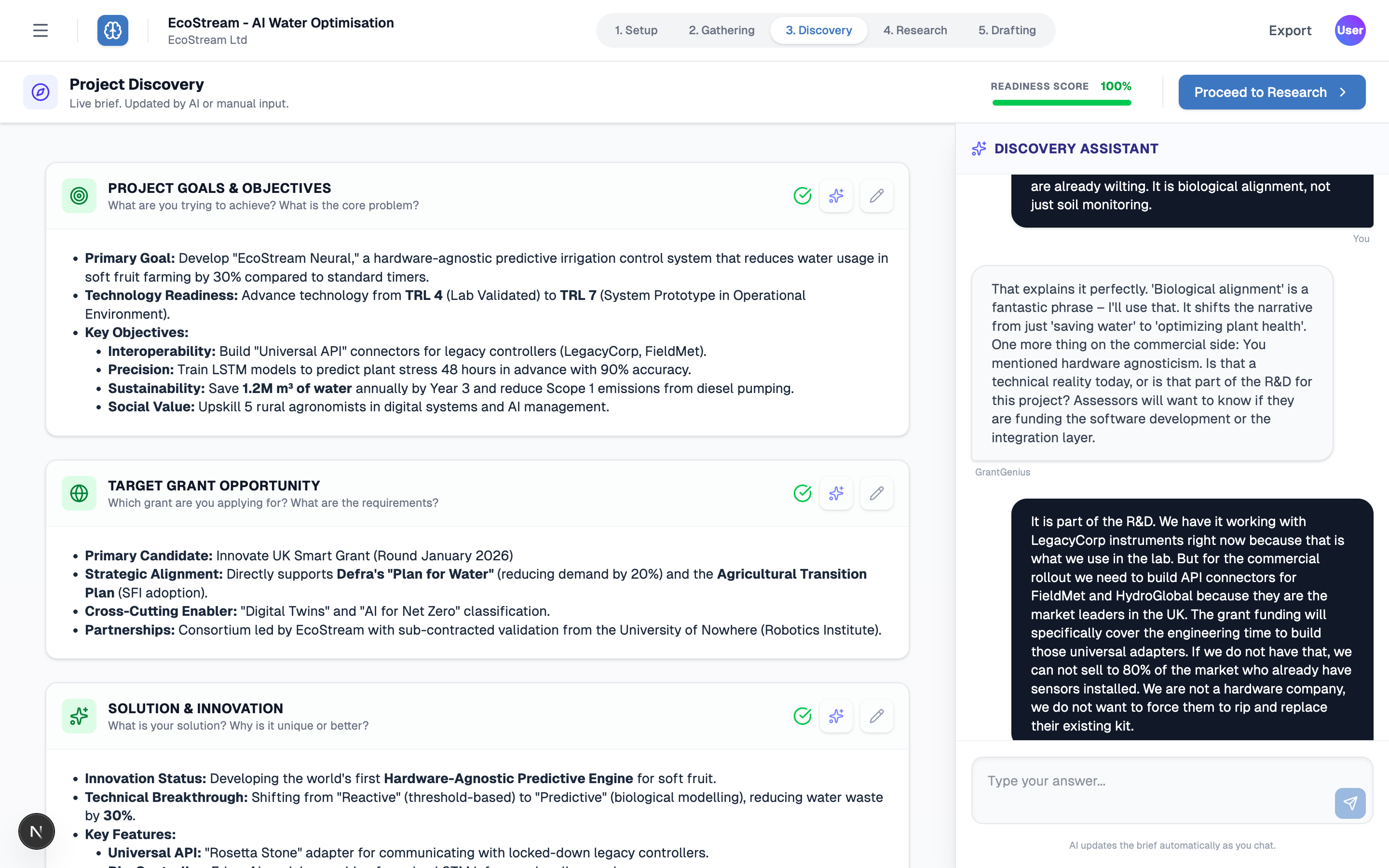
Task: Open the User avatar menu
Action: click(1349, 30)
